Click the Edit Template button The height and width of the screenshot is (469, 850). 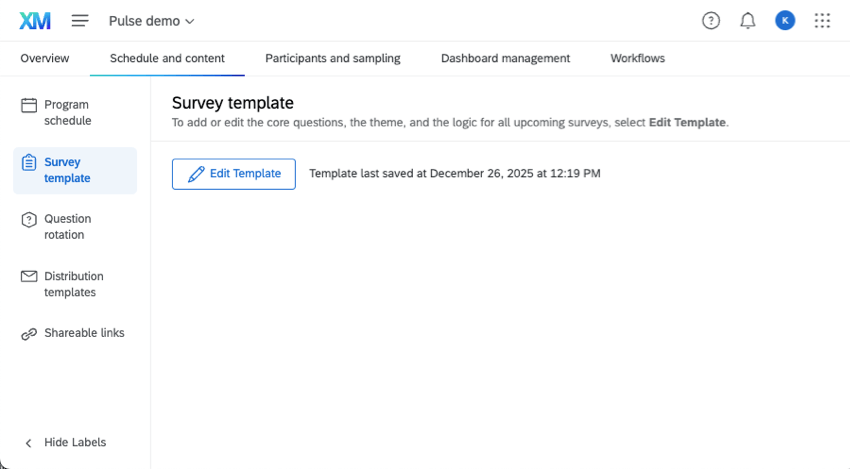coord(234,173)
